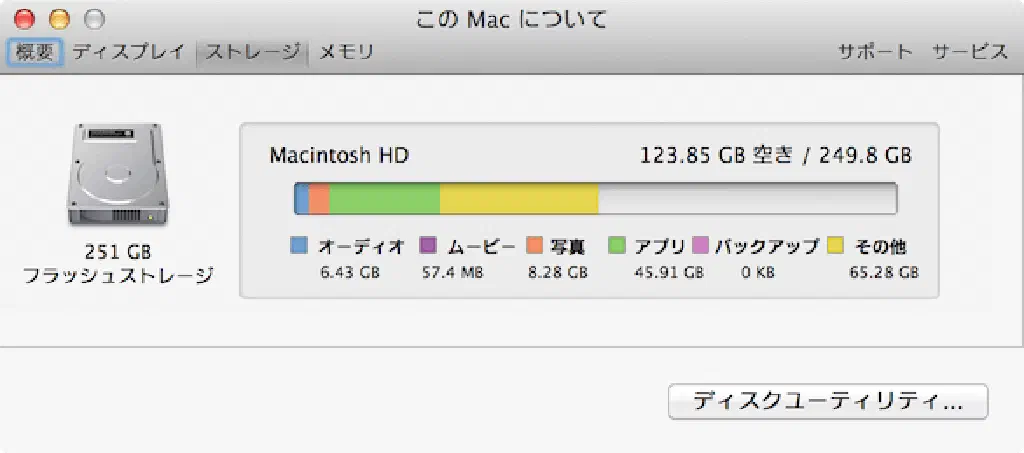
Task: Open the サポート link
Action: [x=875, y=53]
